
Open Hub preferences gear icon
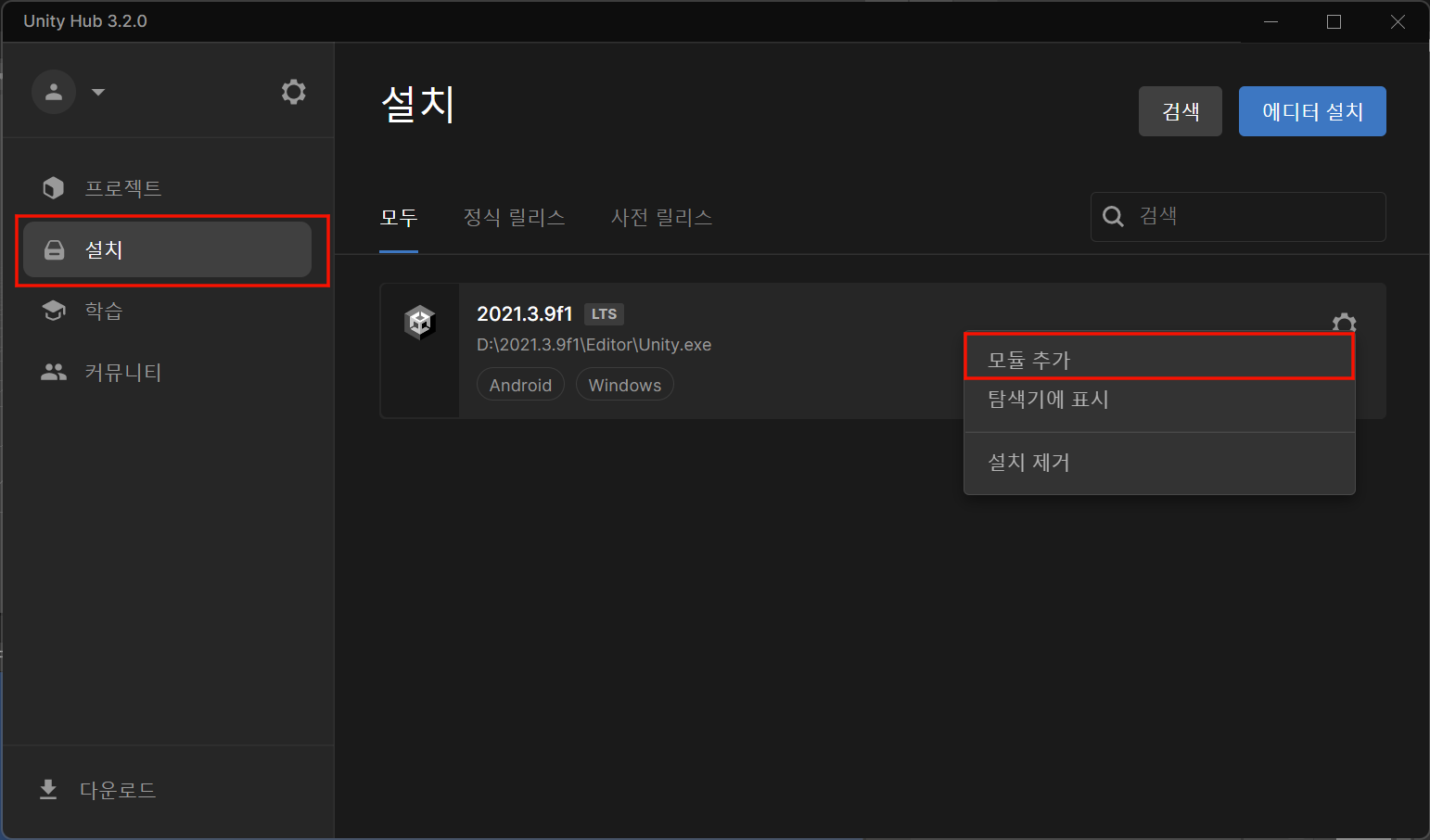tap(293, 92)
